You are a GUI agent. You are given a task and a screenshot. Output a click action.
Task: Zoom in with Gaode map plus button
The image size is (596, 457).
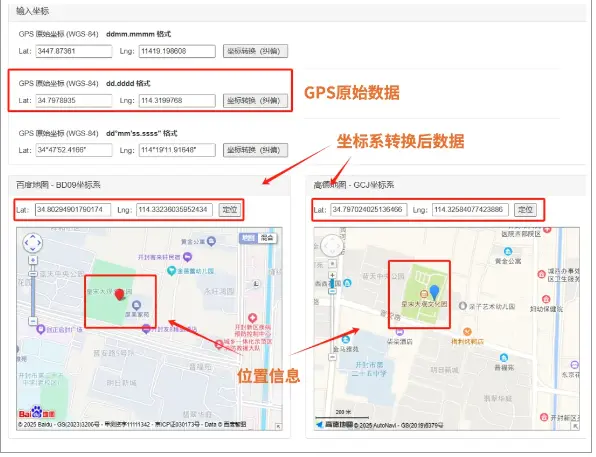point(333,275)
